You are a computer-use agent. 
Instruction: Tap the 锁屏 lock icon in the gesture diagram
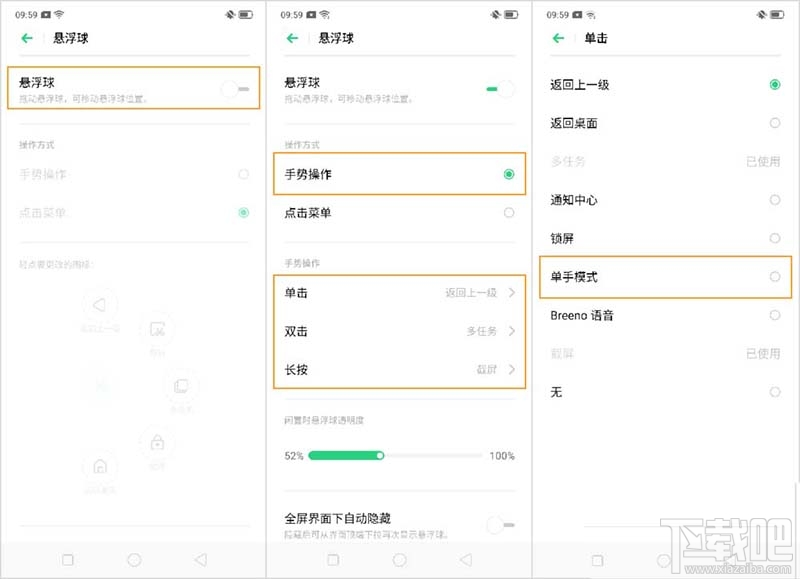[x=158, y=442]
